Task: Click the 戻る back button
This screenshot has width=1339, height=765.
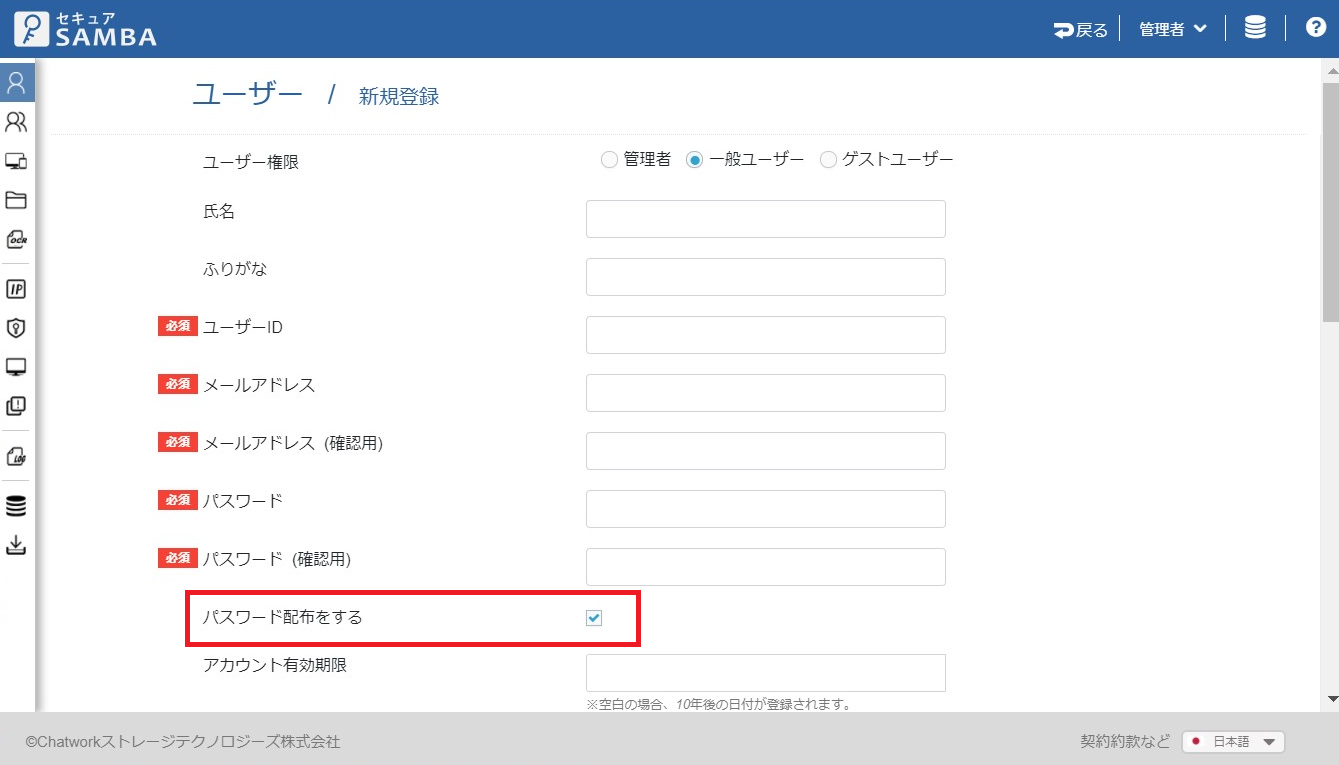Action: (x=1081, y=30)
